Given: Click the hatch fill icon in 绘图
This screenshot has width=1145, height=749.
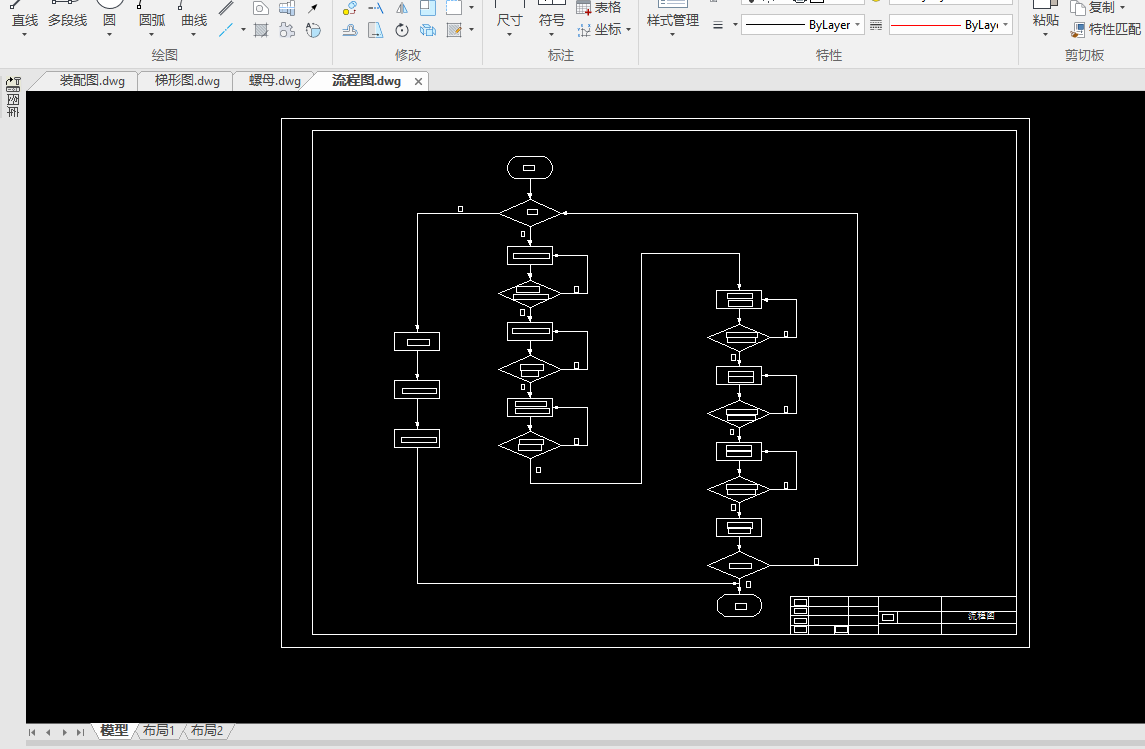Looking at the screenshot, I should [261, 30].
